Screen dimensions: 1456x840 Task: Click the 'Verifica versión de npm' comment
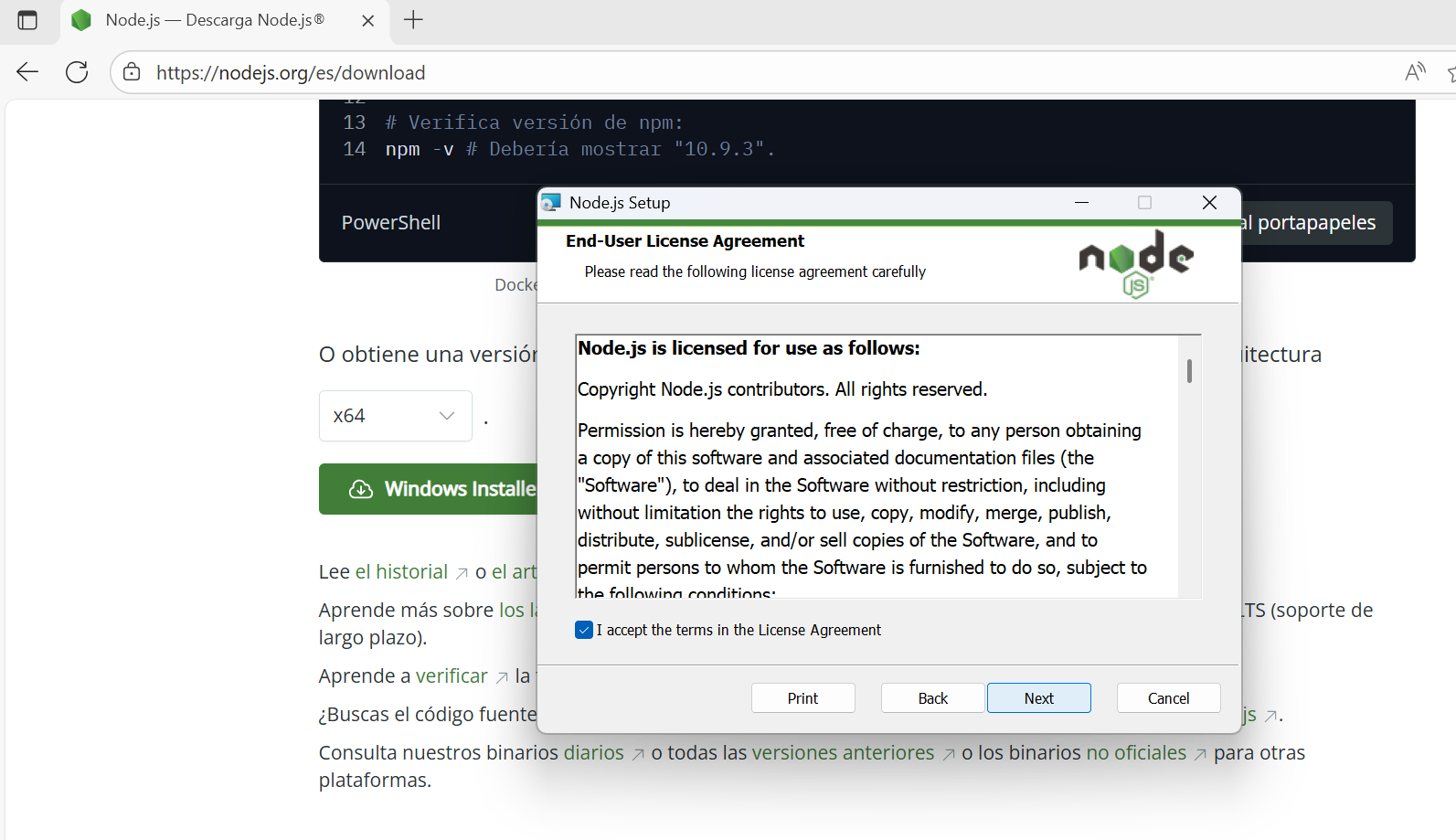tap(534, 122)
